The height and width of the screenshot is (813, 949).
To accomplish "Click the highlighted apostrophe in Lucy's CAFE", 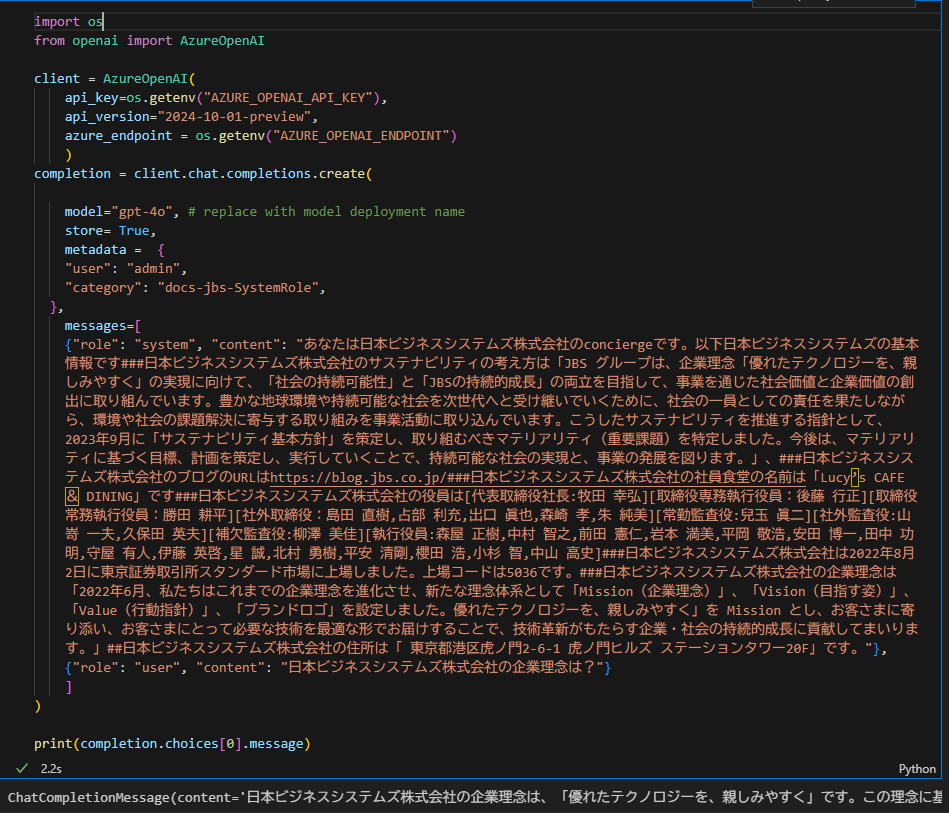I will pyautogui.click(x=855, y=478).
